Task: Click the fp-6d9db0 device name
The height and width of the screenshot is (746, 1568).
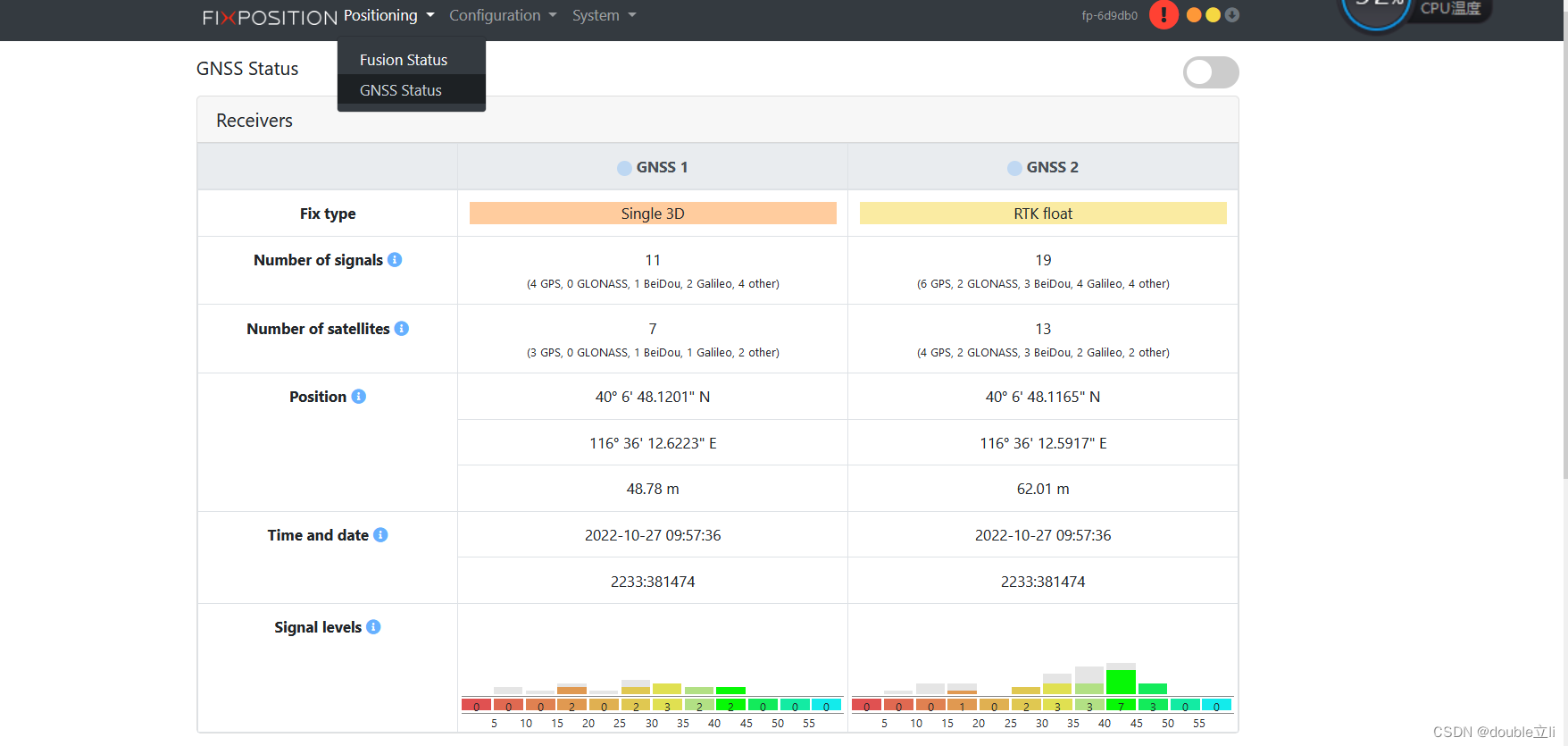Action: tap(1110, 16)
